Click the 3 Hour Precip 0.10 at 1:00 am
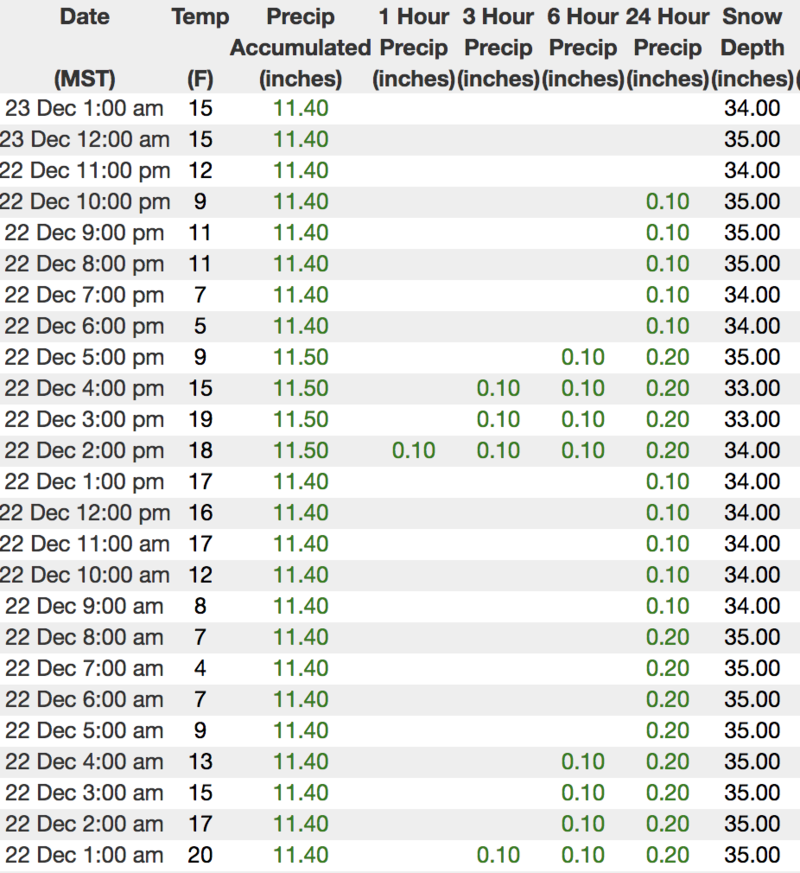Viewport: 800px width, 873px height. [x=498, y=855]
